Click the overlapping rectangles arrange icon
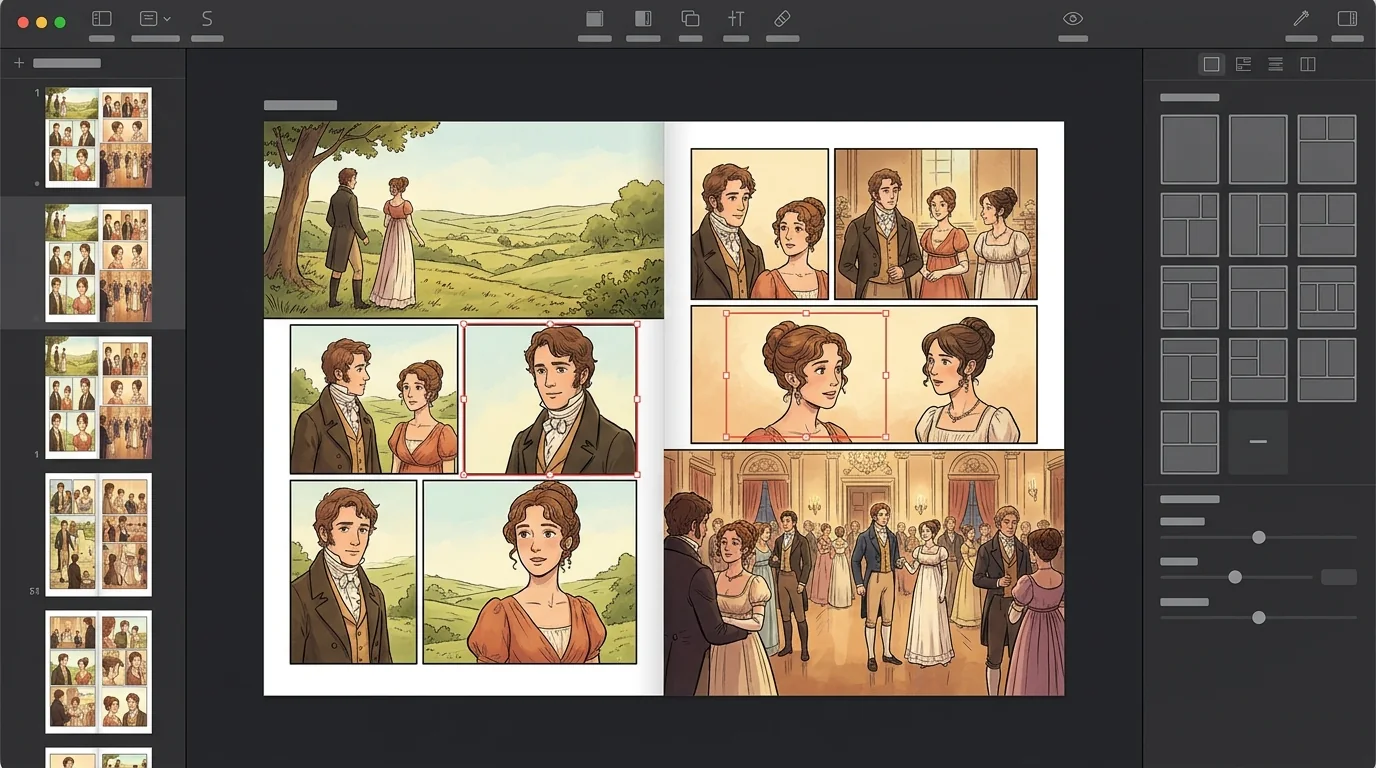Image resolution: width=1376 pixels, height=768 pixels. [x=690, y=18]
